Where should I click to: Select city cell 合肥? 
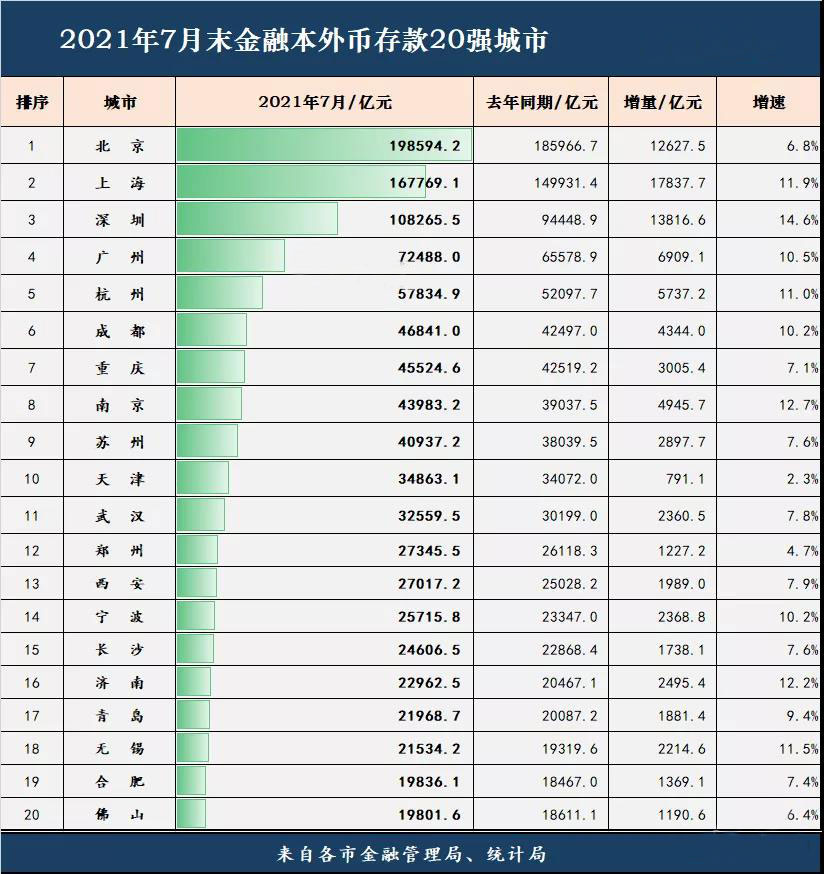(120, 781)
